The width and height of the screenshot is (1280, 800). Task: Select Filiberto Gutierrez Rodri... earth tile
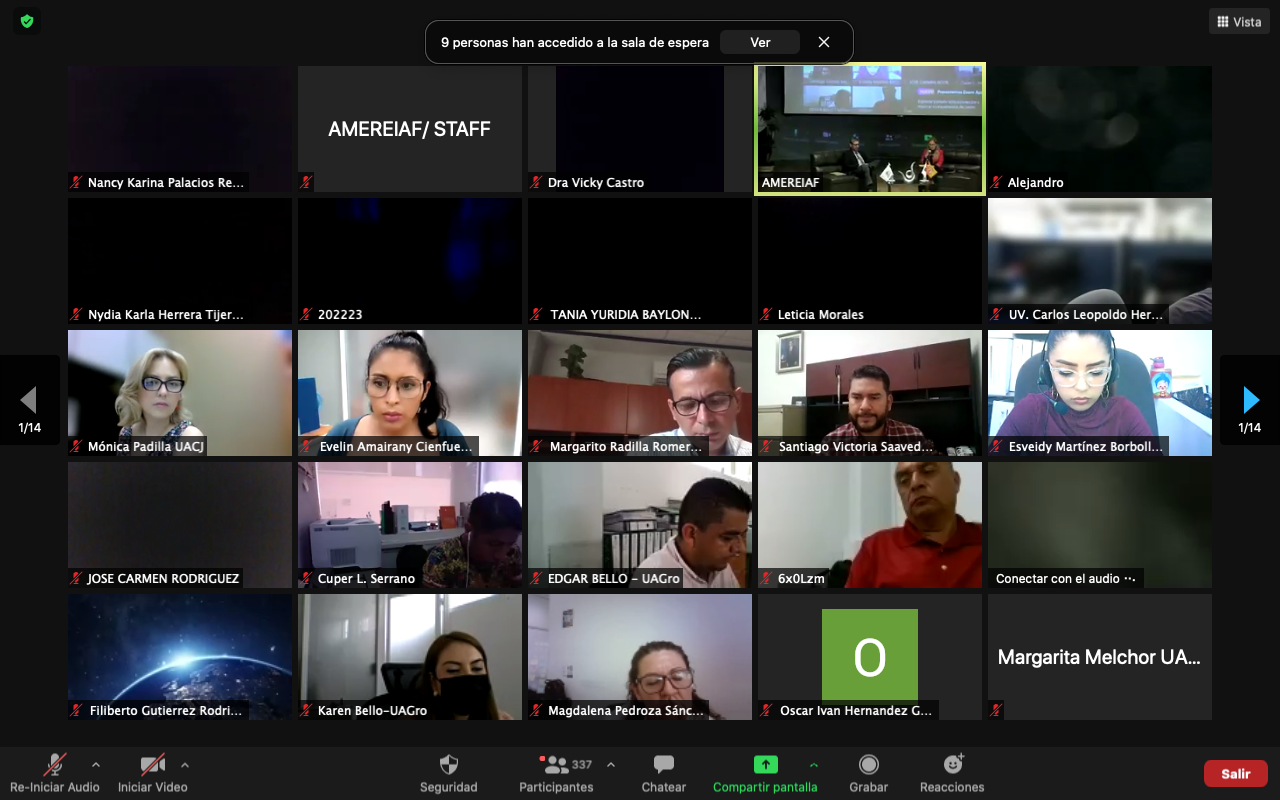(180, 657)
